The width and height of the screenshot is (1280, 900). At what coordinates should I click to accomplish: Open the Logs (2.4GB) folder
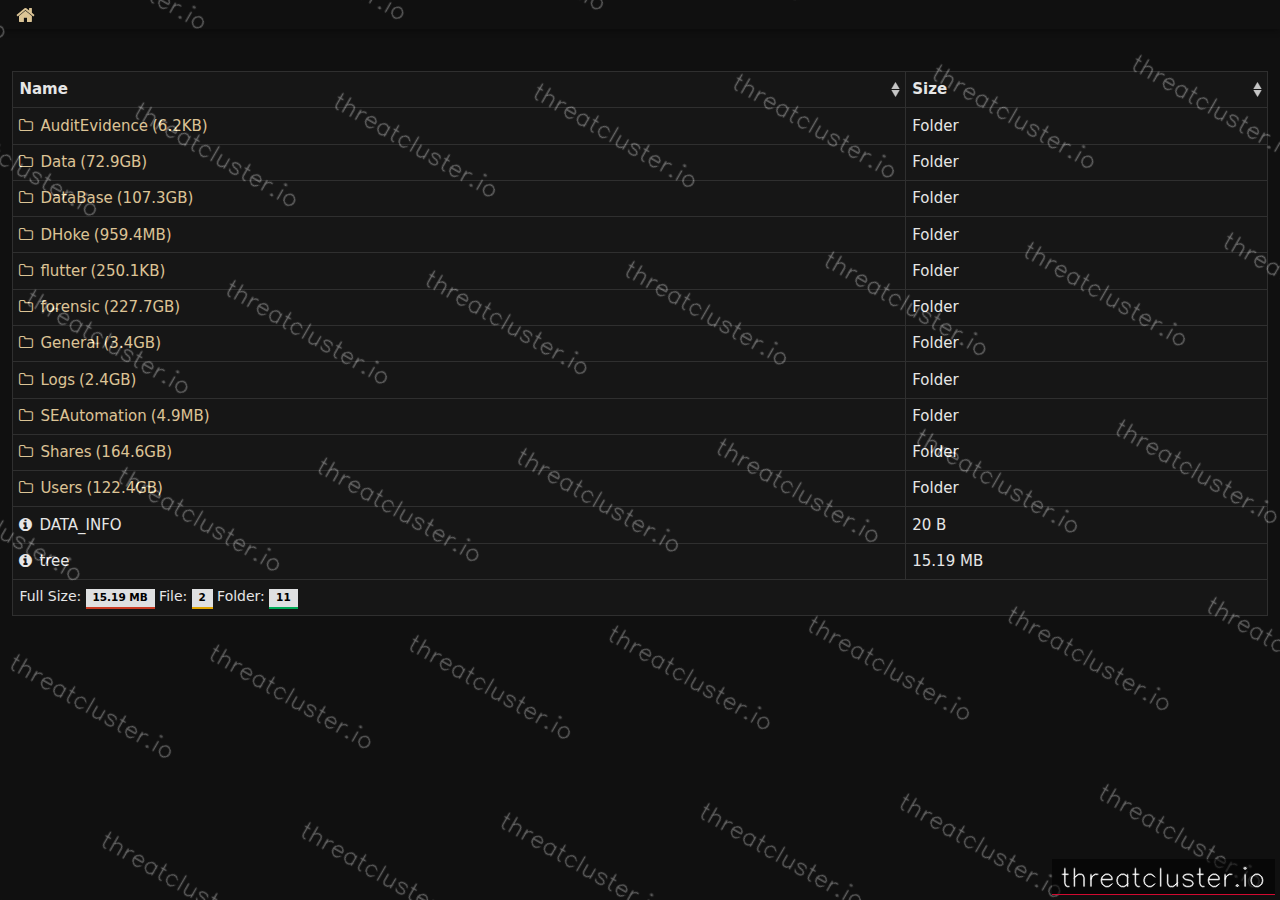pos(88,380)
